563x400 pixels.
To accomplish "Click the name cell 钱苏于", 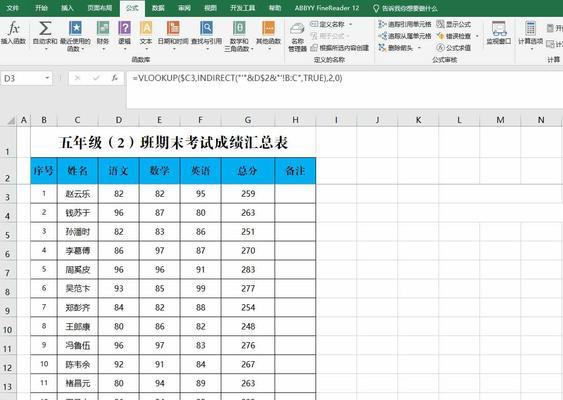I will [x=78, y=213].
